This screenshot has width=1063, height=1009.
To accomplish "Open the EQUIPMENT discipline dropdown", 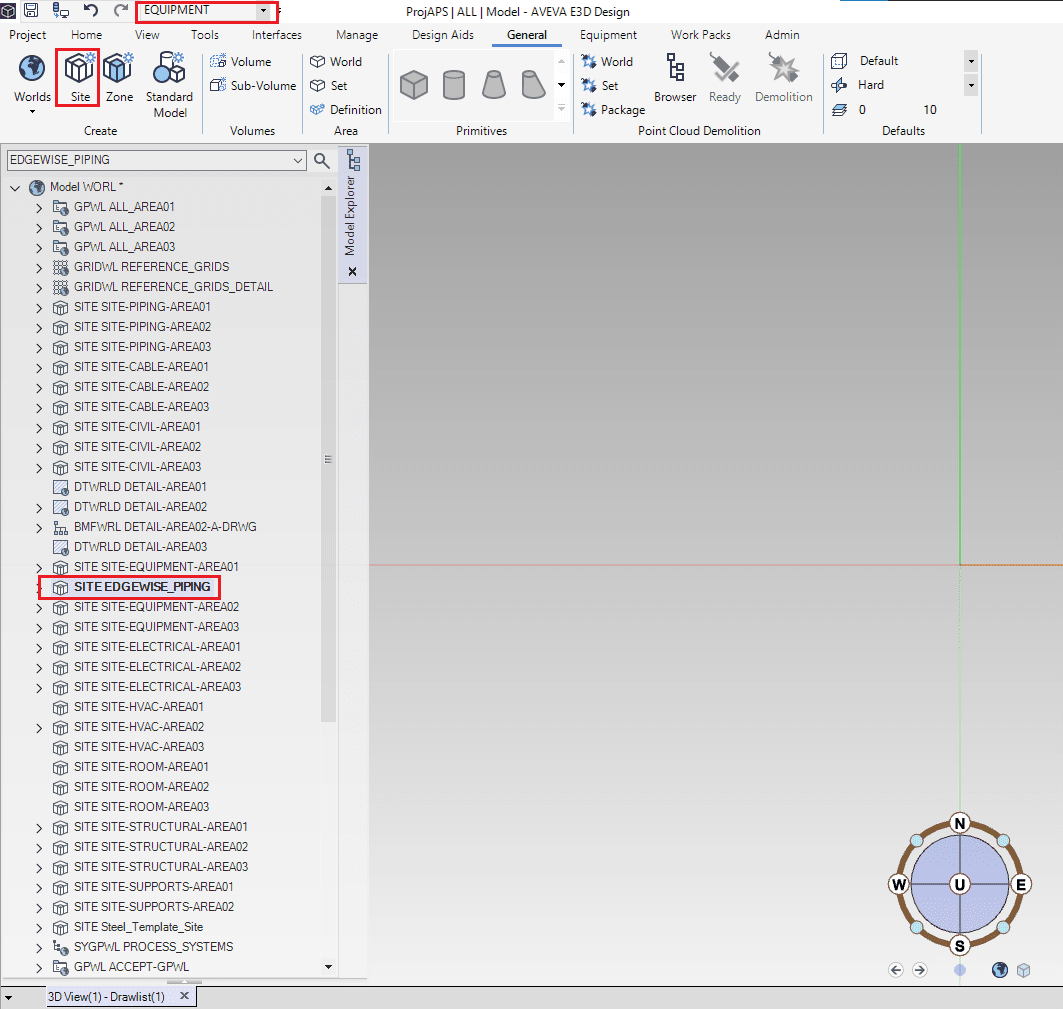I will pos(263,11).
